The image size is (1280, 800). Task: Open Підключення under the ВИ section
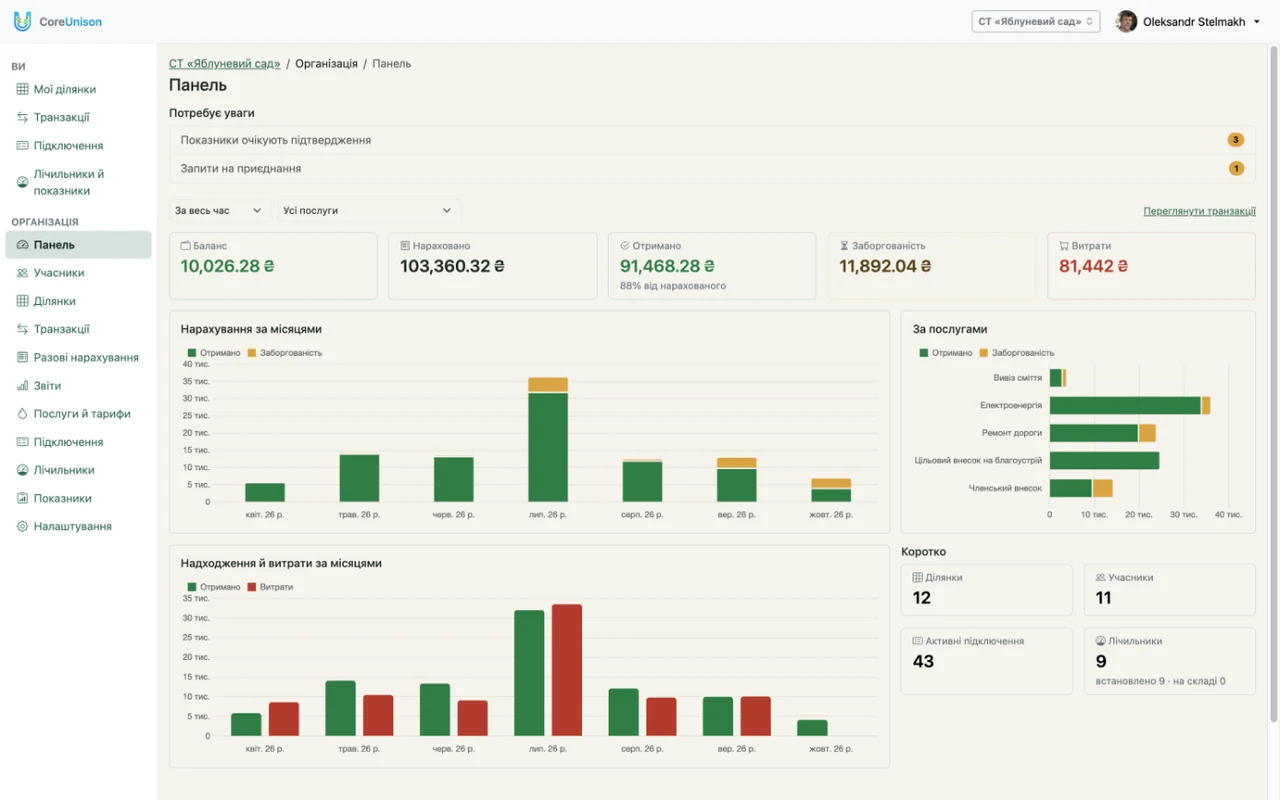[78, 146]
